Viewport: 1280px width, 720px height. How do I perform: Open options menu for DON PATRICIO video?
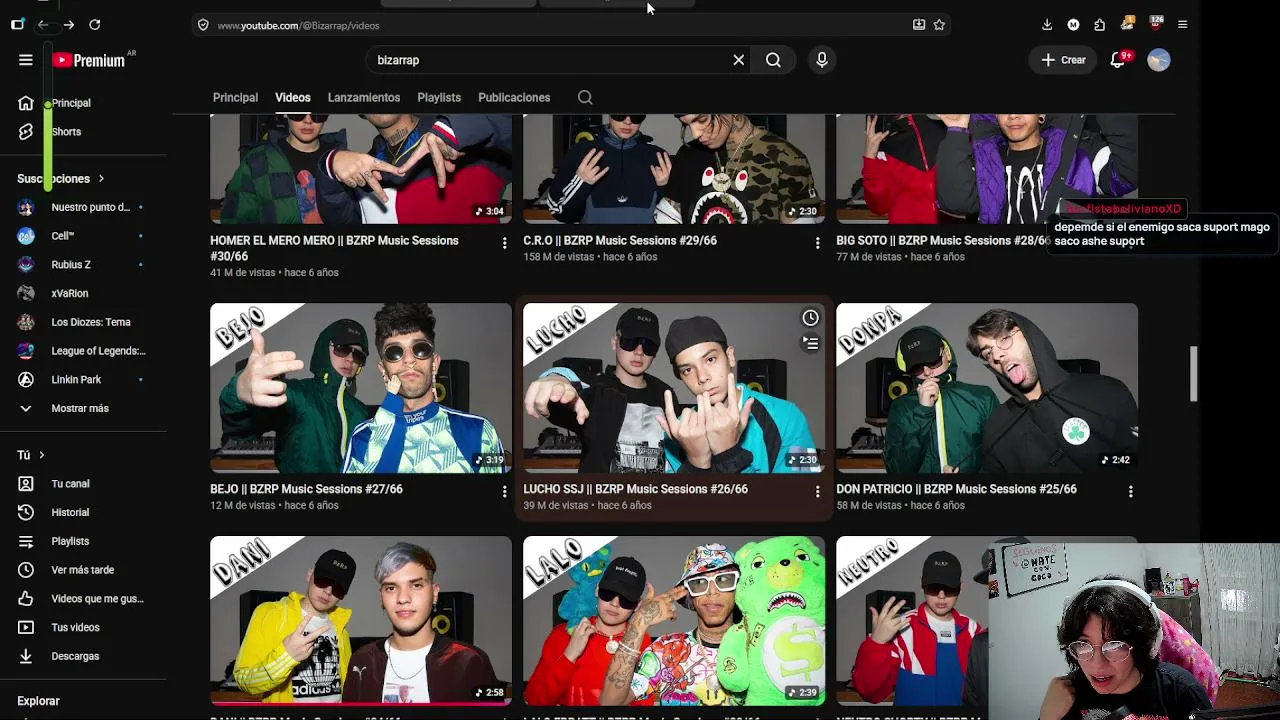point(1130,491)
